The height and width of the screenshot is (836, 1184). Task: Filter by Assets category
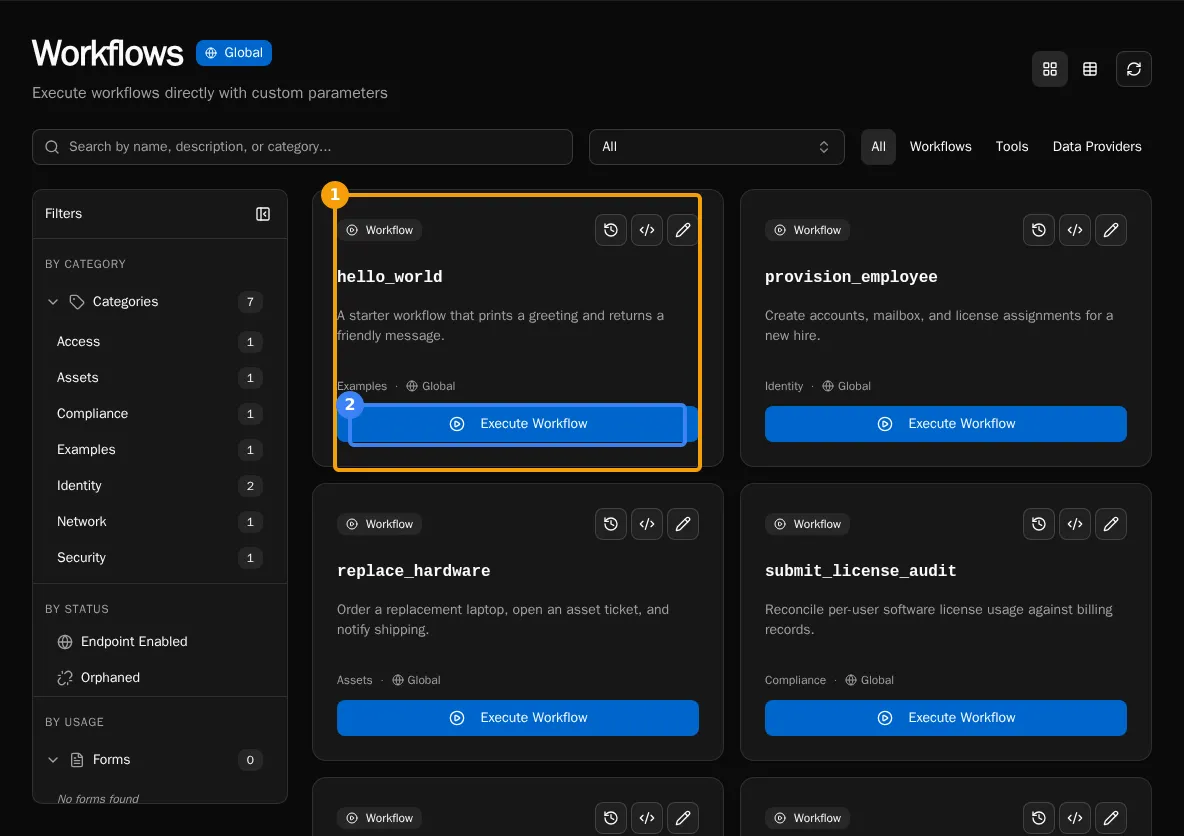(159, 378)
